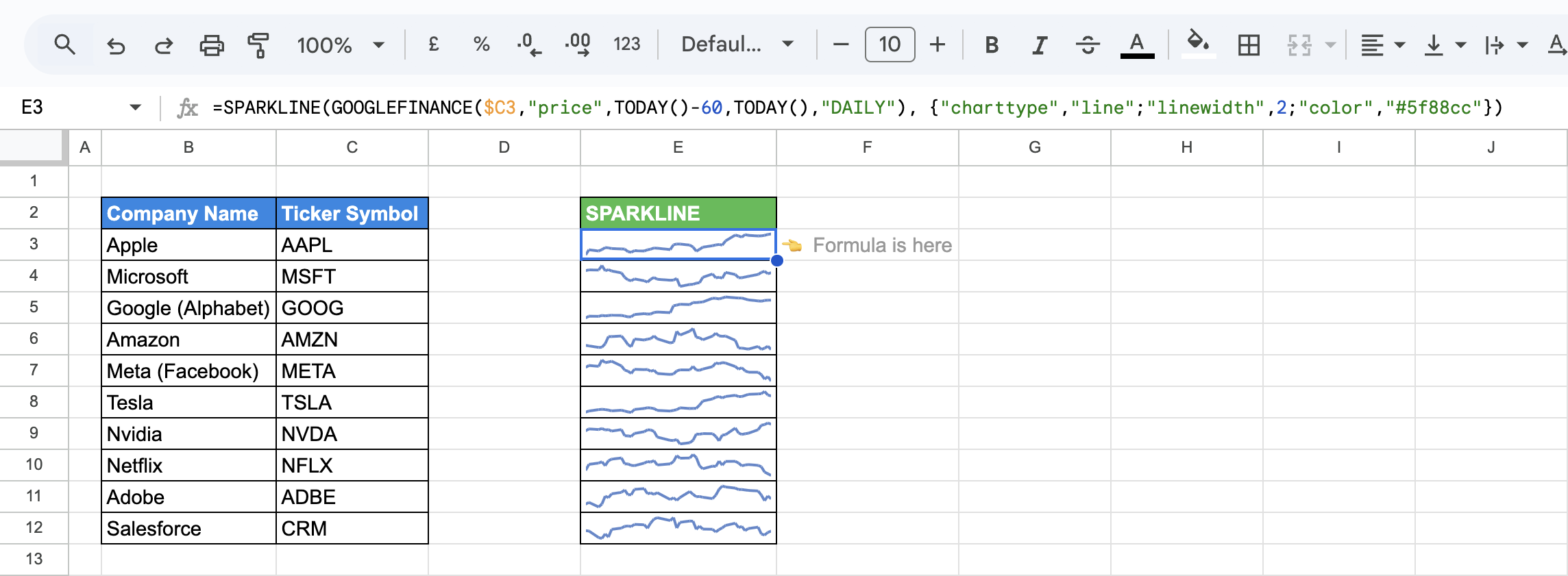Select the Salesforce cell
The height and width of the screenshot is (576, 1568).
(x=188, y=528)
